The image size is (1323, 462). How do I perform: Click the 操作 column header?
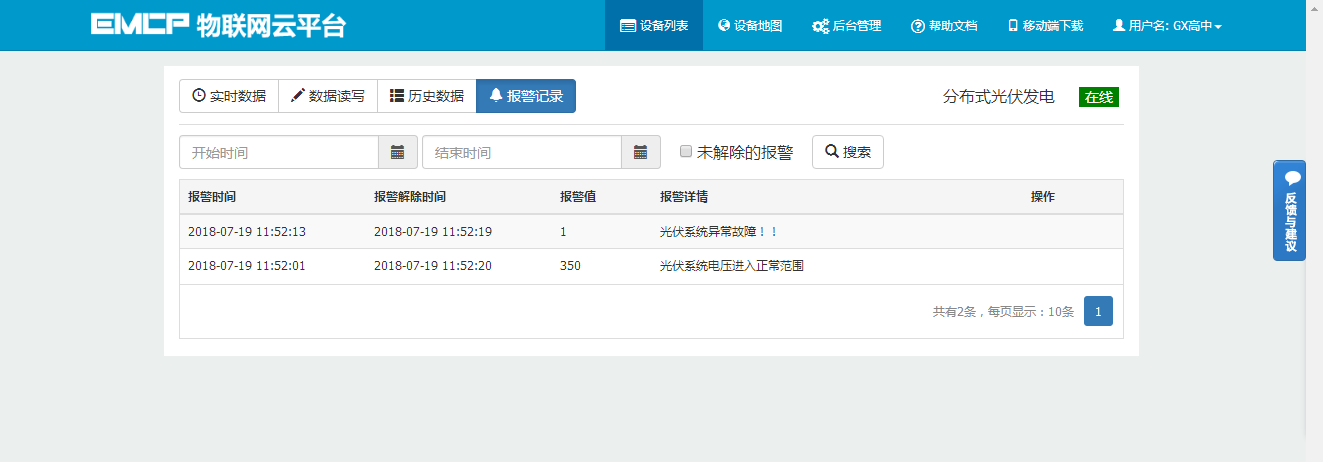1043,197
